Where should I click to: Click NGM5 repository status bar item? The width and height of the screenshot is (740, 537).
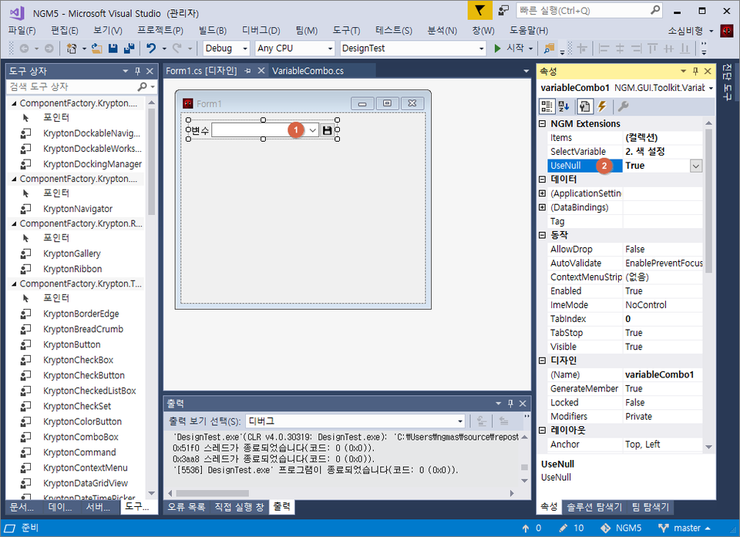(x=621, y=528)
